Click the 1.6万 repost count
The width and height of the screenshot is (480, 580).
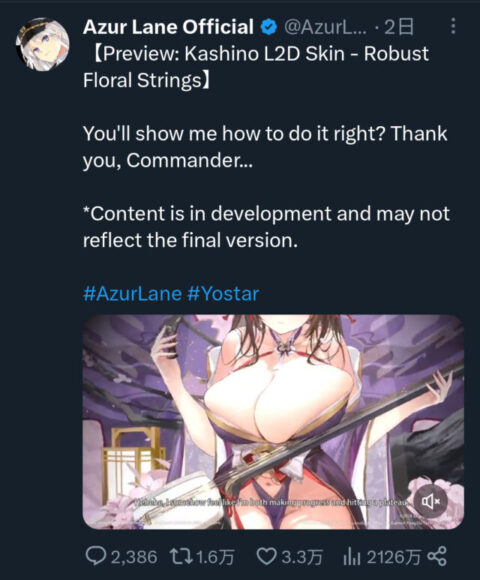[215, 557]
